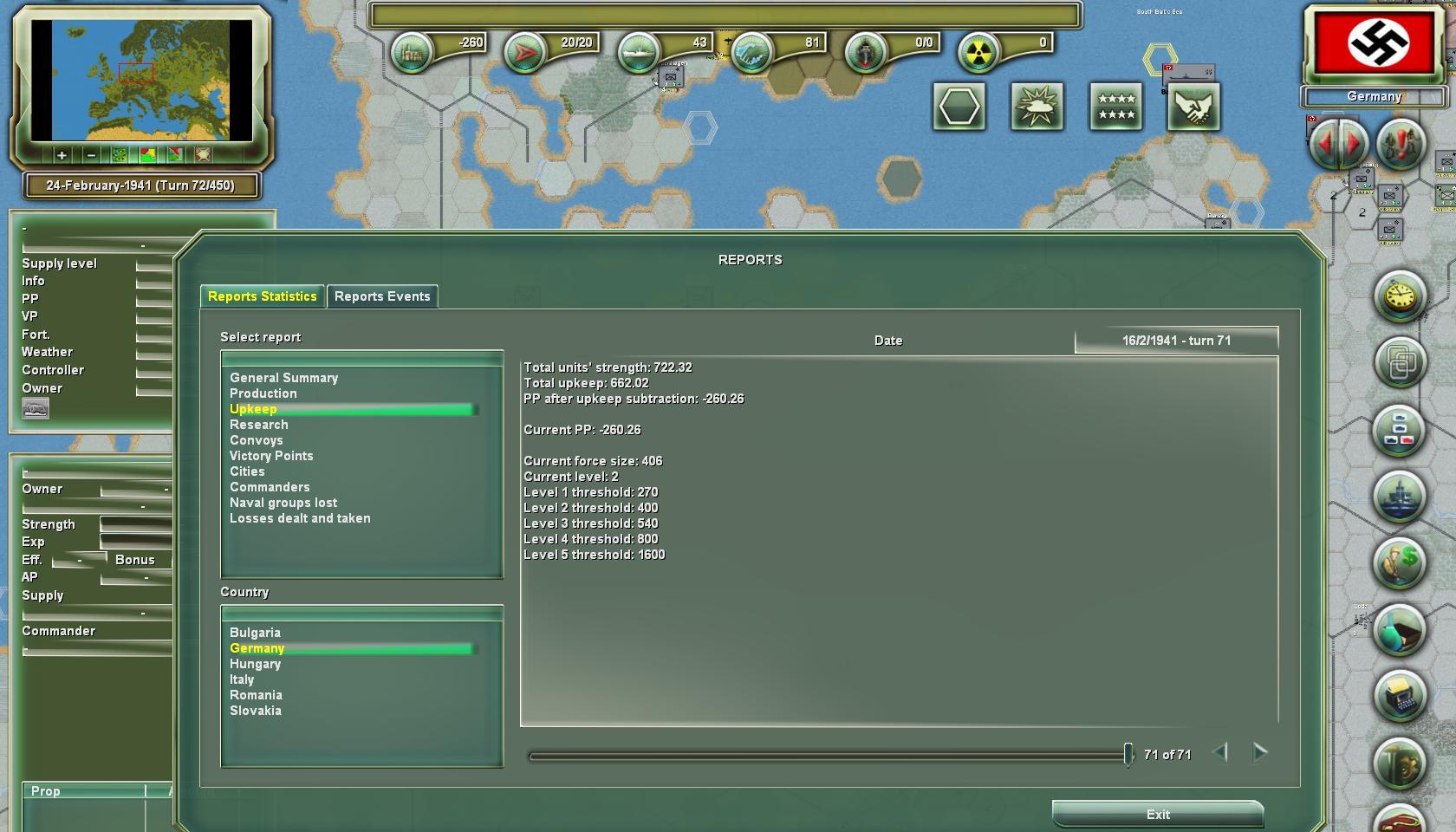Image resolution: width=1456 pixels, height=832 pixels.
Task: Select Victory Points report
Action: (x=270, y=455)
